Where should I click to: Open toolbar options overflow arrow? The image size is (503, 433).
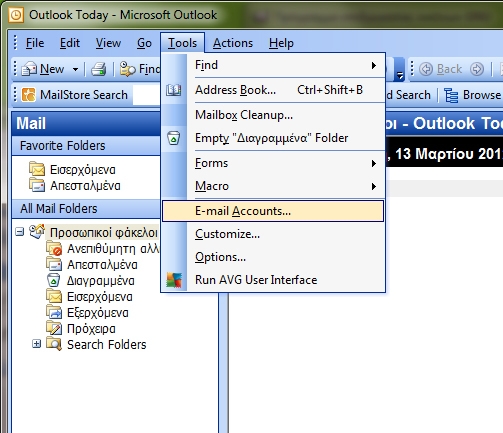[400, 70]
